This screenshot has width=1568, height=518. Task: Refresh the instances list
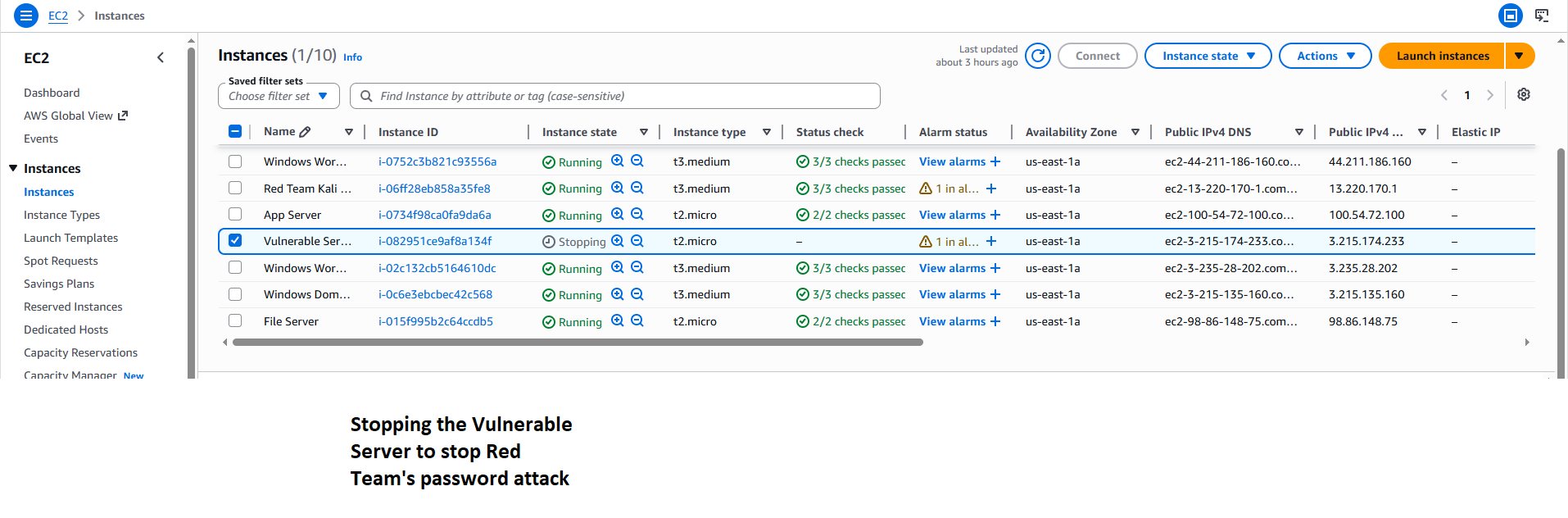coord(1038,56)
